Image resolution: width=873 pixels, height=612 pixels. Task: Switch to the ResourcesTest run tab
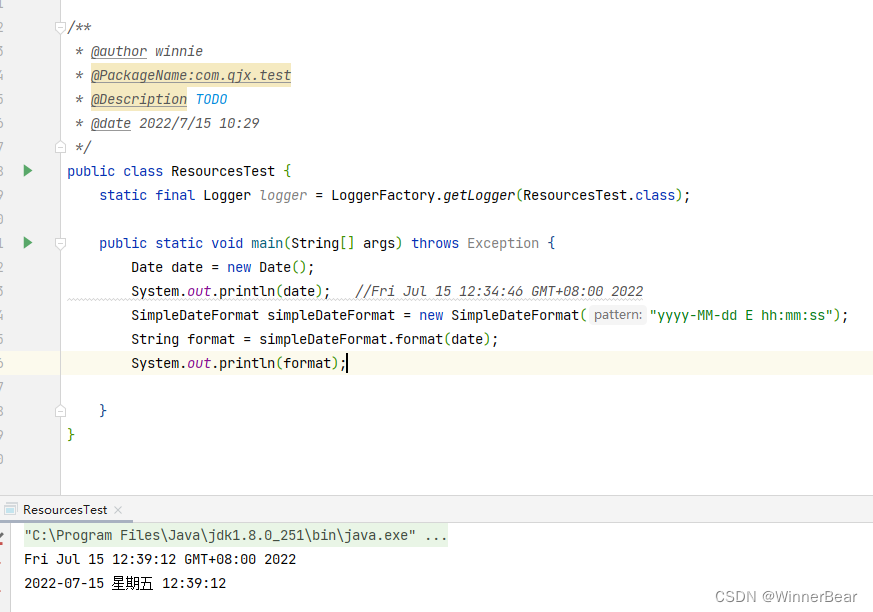point(65,510)
